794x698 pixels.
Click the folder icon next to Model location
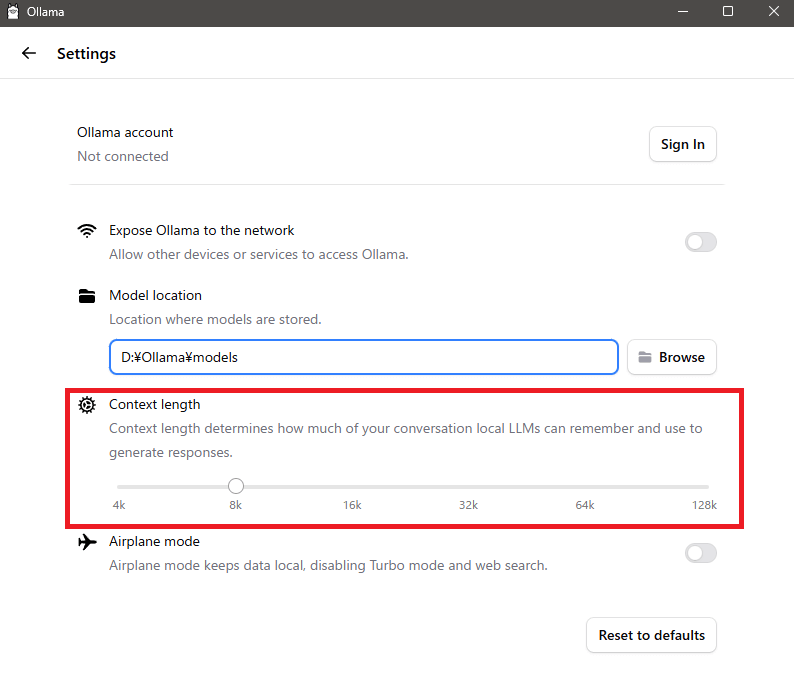click(87, 296)
